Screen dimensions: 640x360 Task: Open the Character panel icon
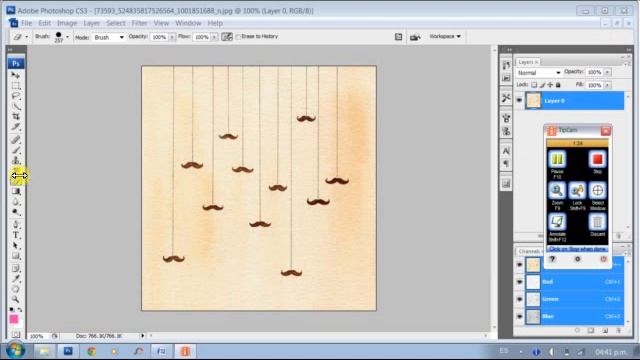point(506,151)
